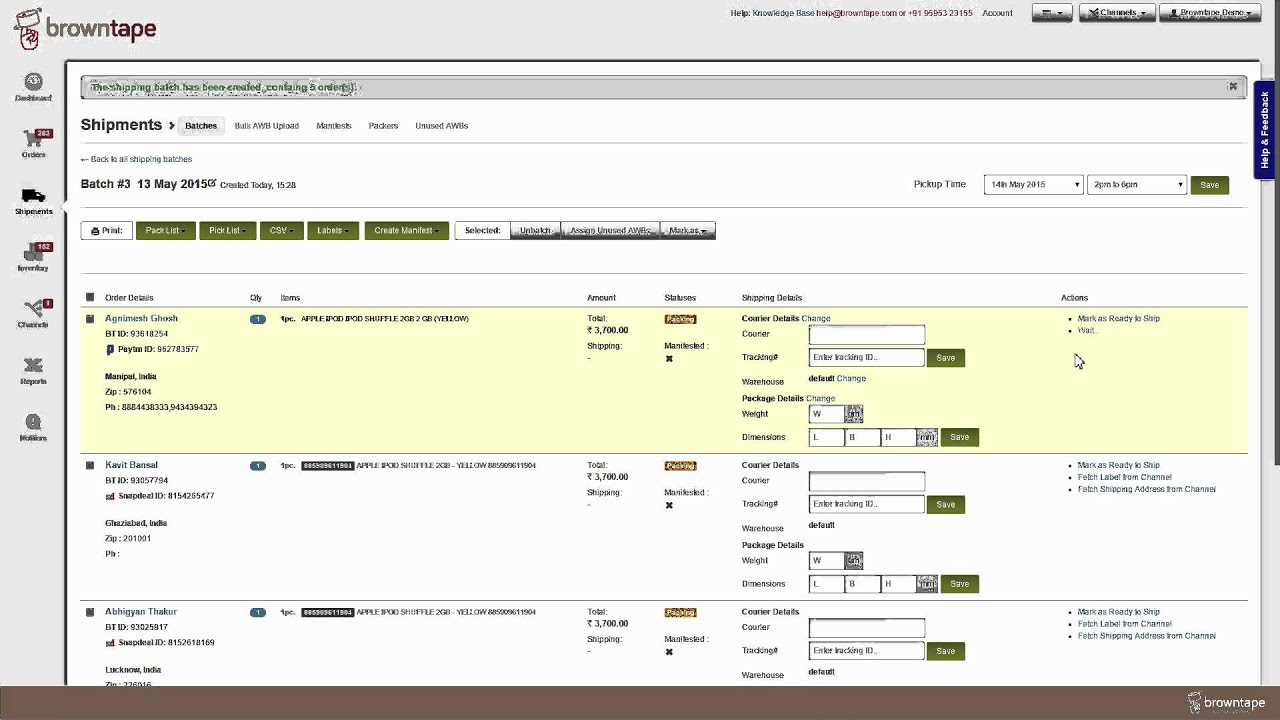Open Notifiers icon in sidebar
Image resolution: width=1280 pixels, height=720 pixels.
(x=33, y=422)
